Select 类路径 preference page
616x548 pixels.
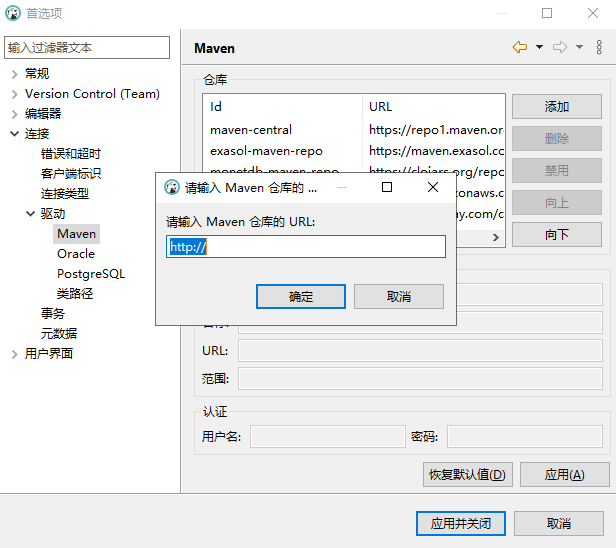pyautogui.click(x=75, y=294)
